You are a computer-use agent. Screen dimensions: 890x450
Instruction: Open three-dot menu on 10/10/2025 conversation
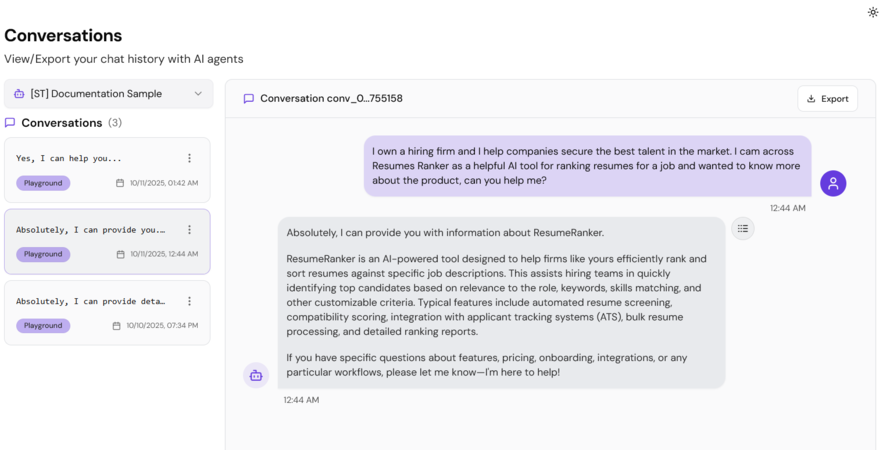click(189, 301)
